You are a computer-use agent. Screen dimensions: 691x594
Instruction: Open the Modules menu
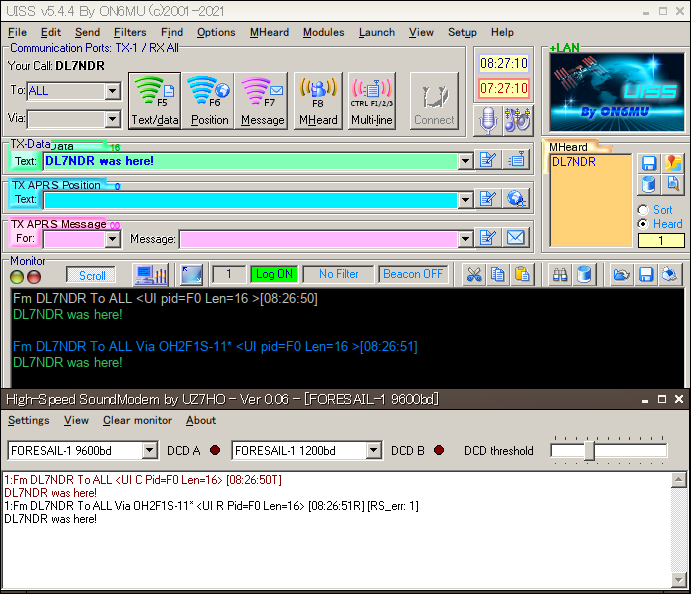click(x=323, y=32)
